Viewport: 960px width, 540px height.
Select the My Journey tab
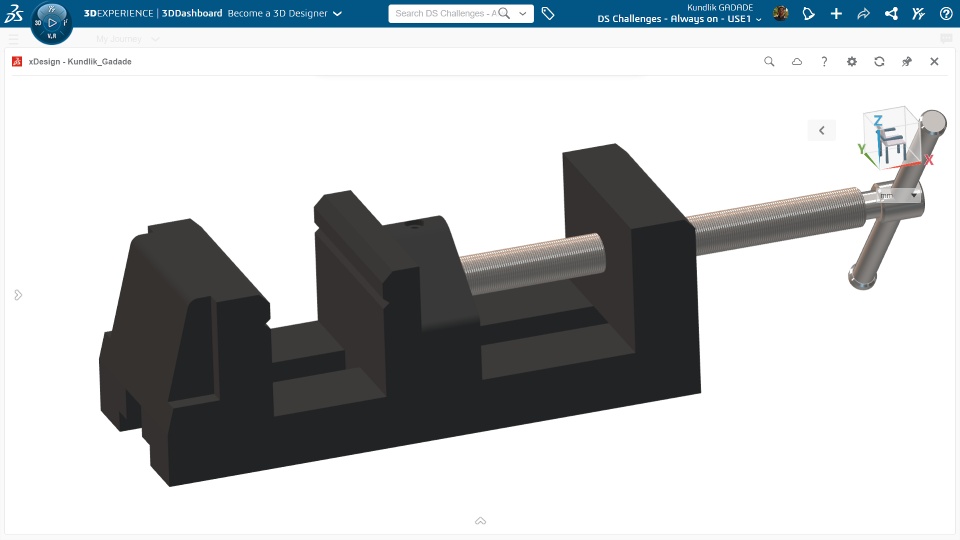(119, 39)
